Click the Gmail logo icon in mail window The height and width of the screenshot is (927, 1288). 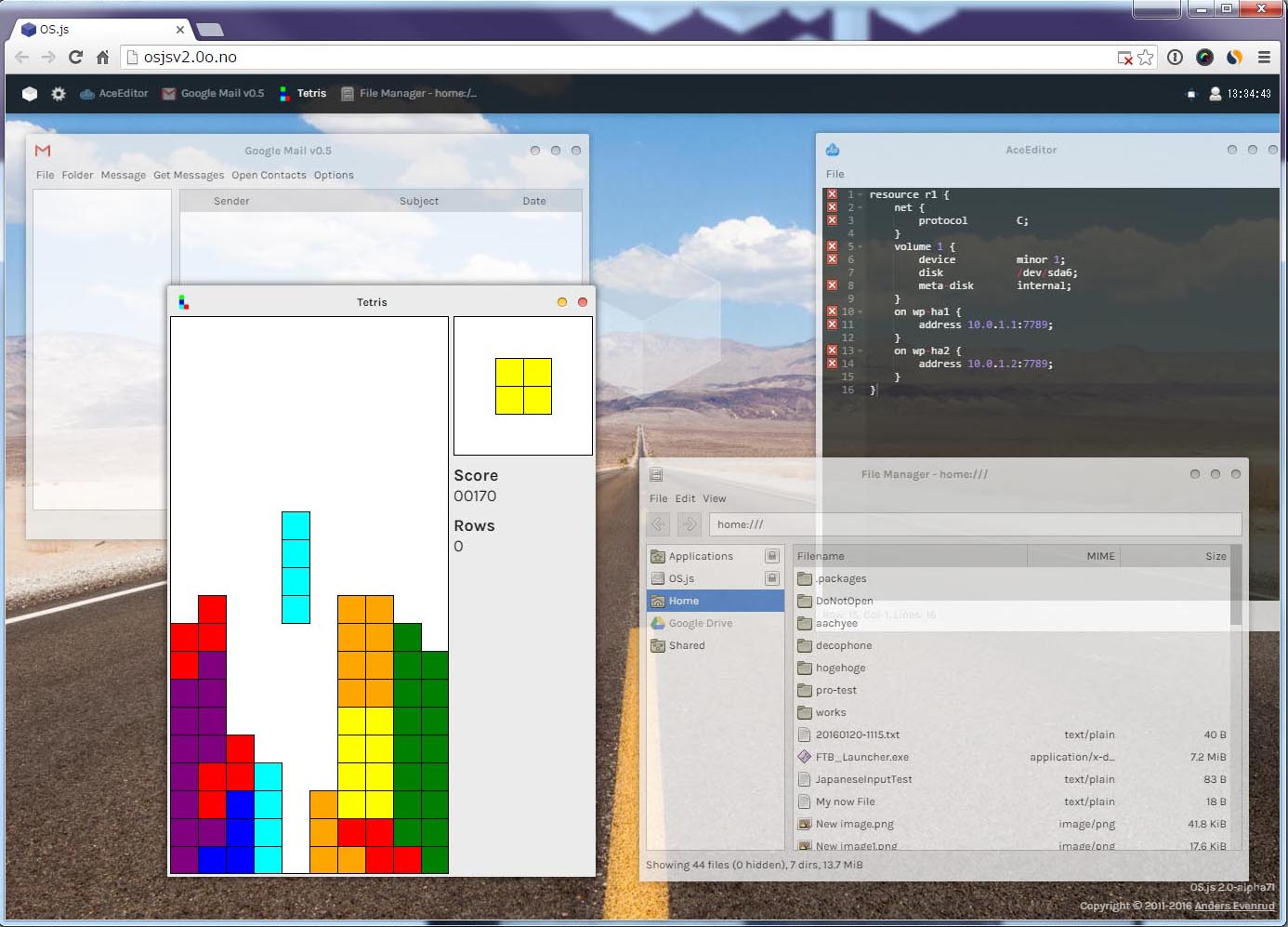(x=43, y=151)
